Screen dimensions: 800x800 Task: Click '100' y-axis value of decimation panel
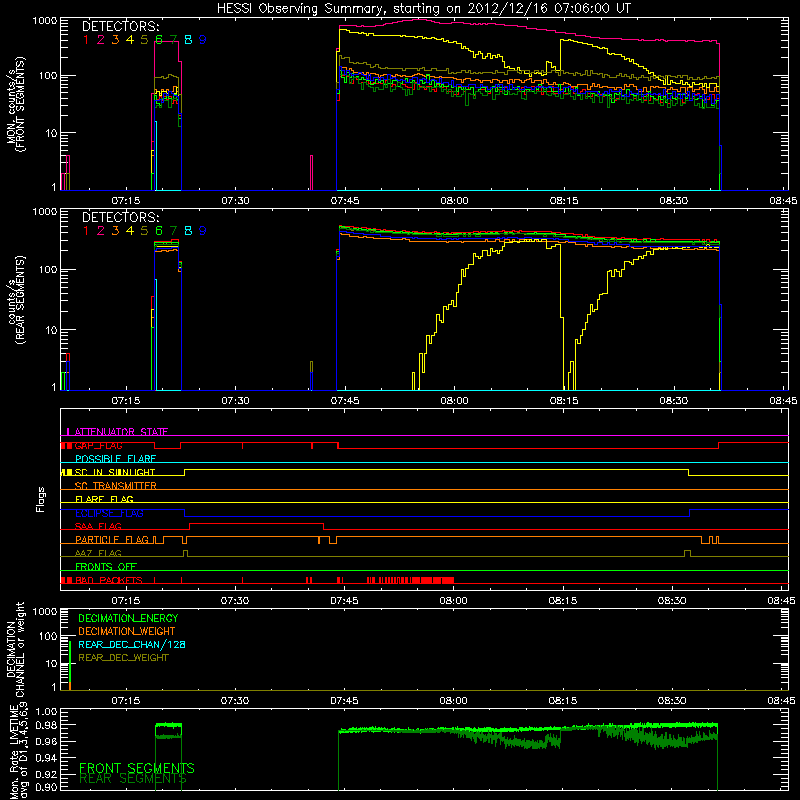coord(47,637)
